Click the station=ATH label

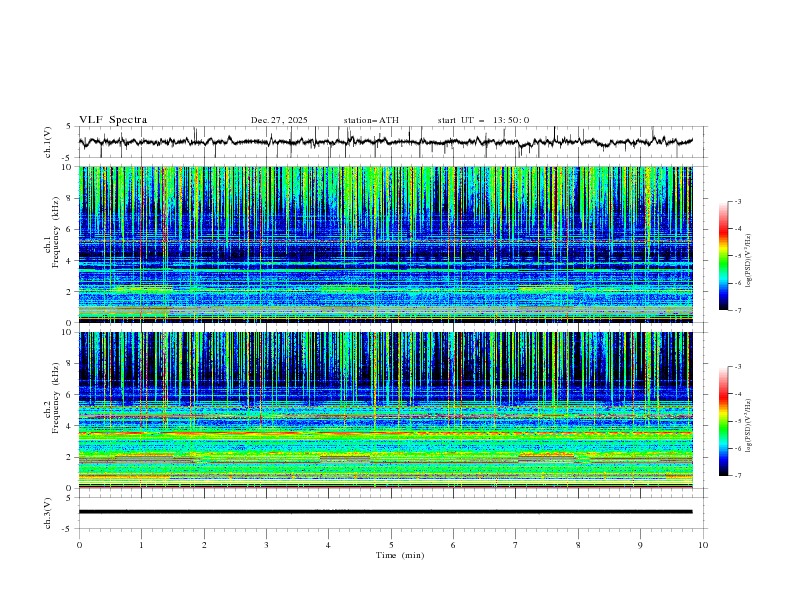[x=371, y=120]
